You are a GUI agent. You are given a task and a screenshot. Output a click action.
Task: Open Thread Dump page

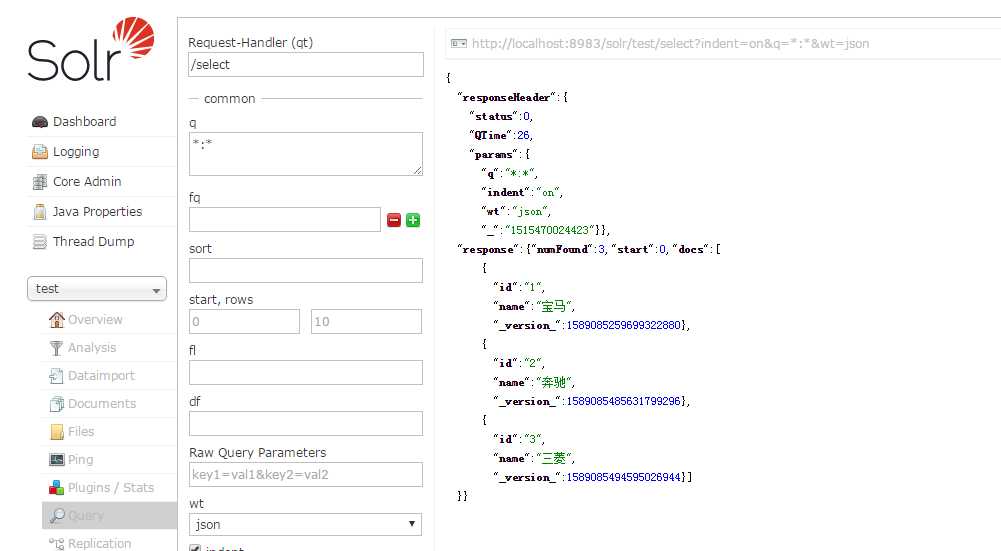(93, 242)
